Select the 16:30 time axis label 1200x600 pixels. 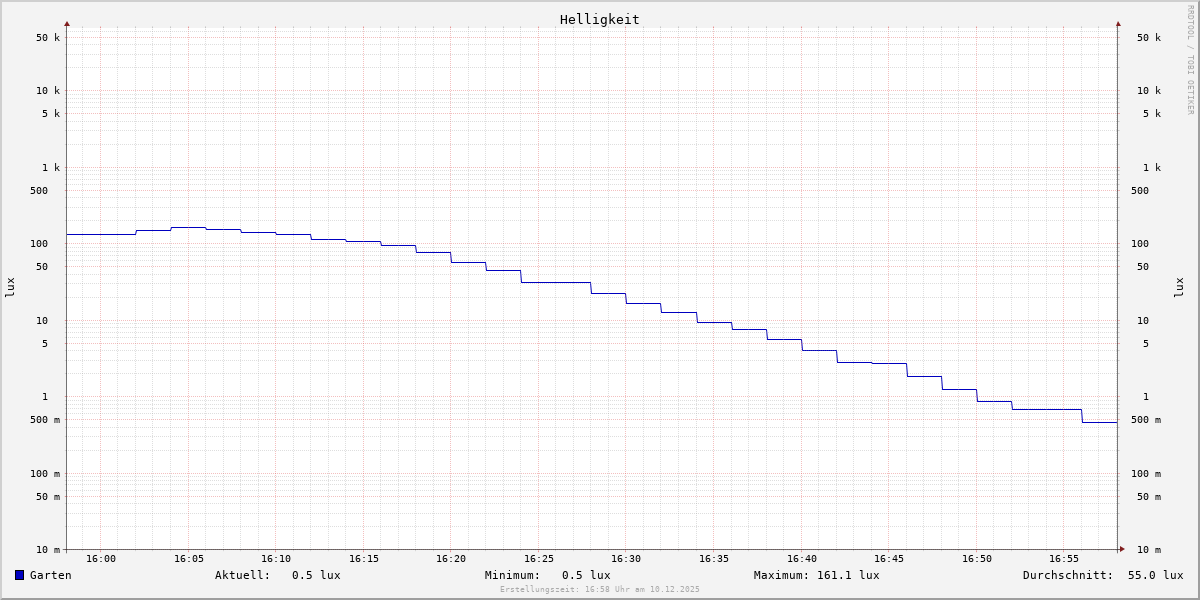pos(626,559)
